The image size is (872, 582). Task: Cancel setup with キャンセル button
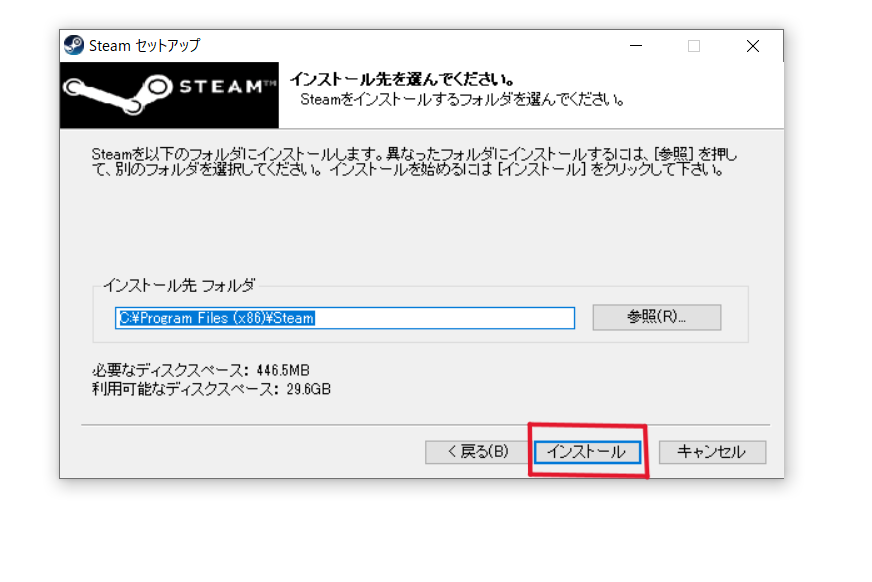(x=712, y=452)
